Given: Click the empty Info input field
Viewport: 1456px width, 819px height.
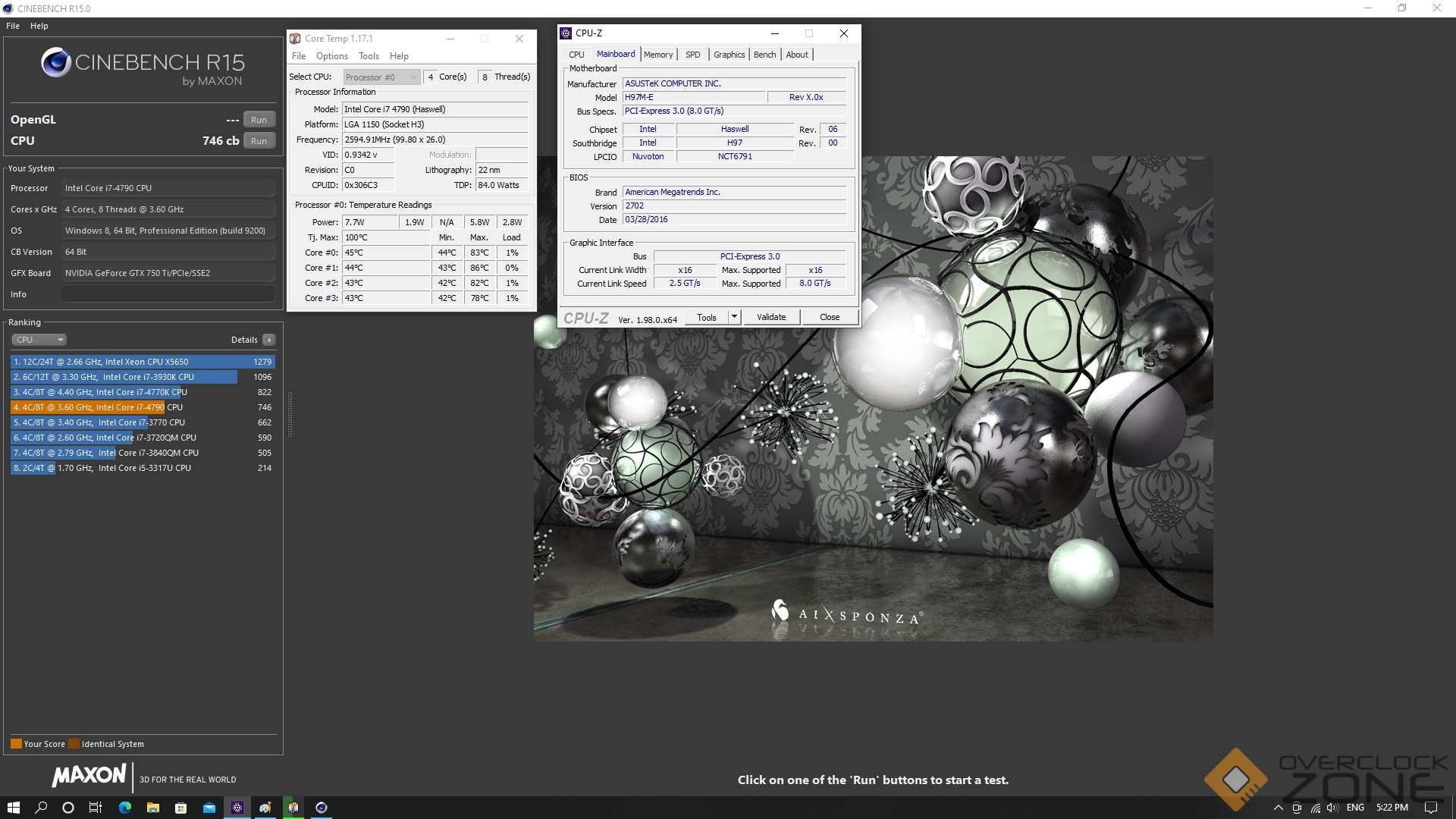Looking at the screenshot, I should (168, 294).
